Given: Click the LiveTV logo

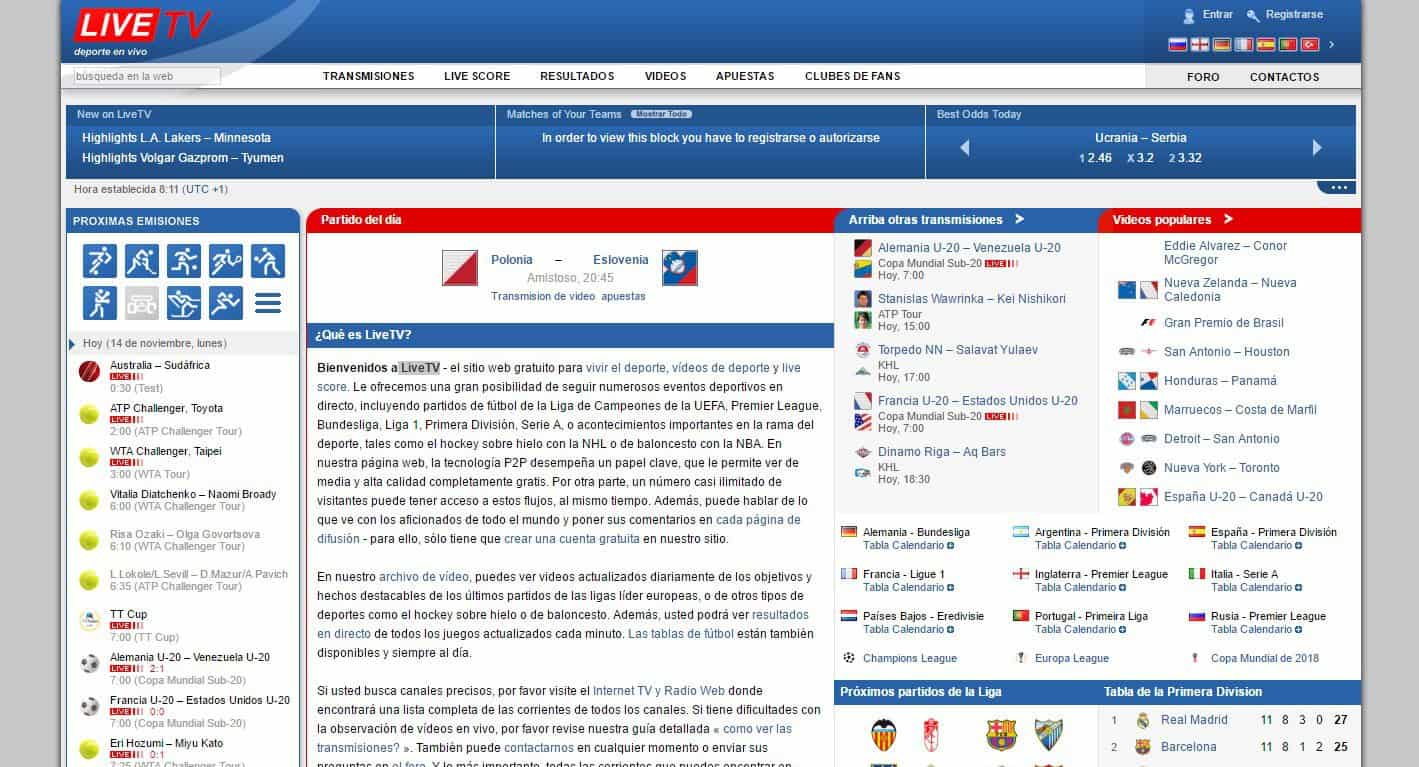Looking at the screenshot, I should pos(142,31).
